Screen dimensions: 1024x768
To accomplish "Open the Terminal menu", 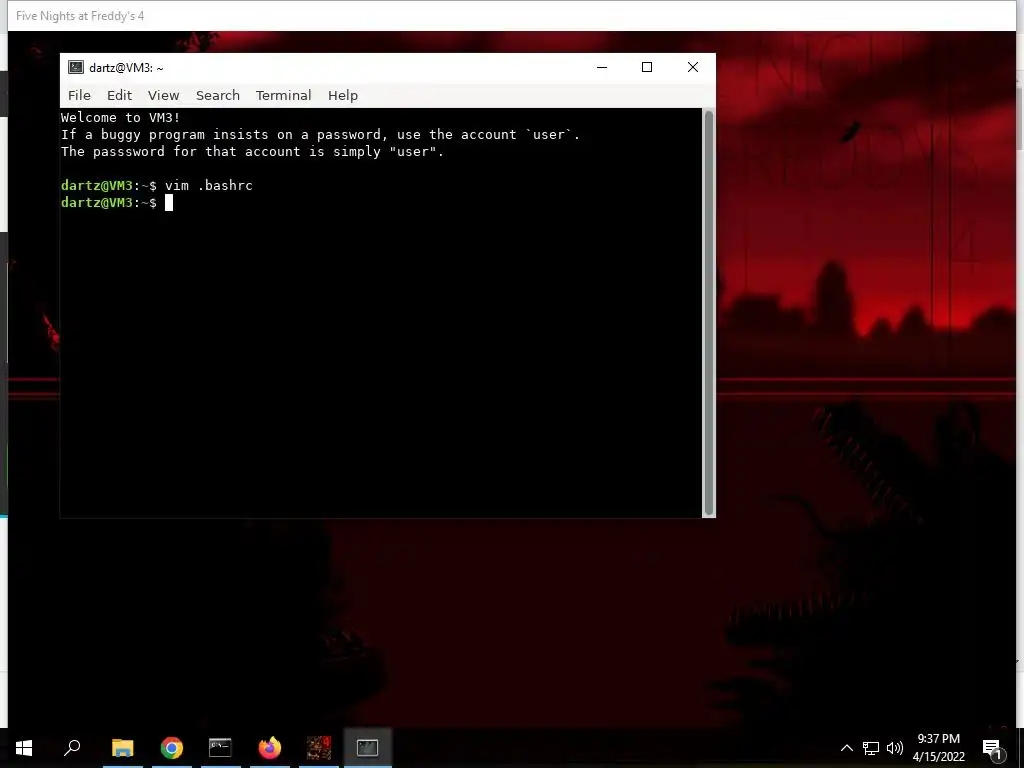I will [x=283, y=95].
